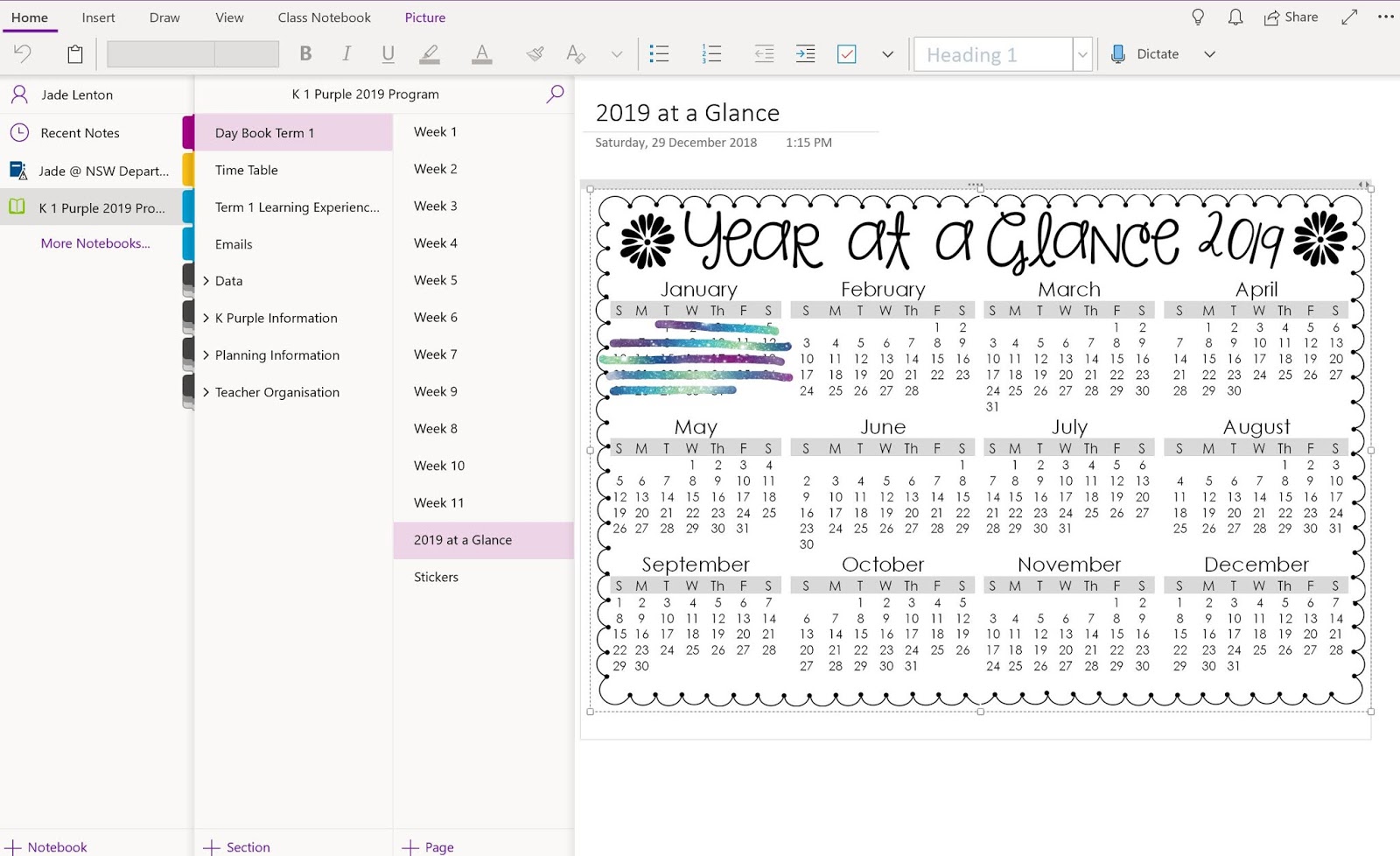Open the Clipboard paste icon
1400x856 pixels.
(74, 53)
